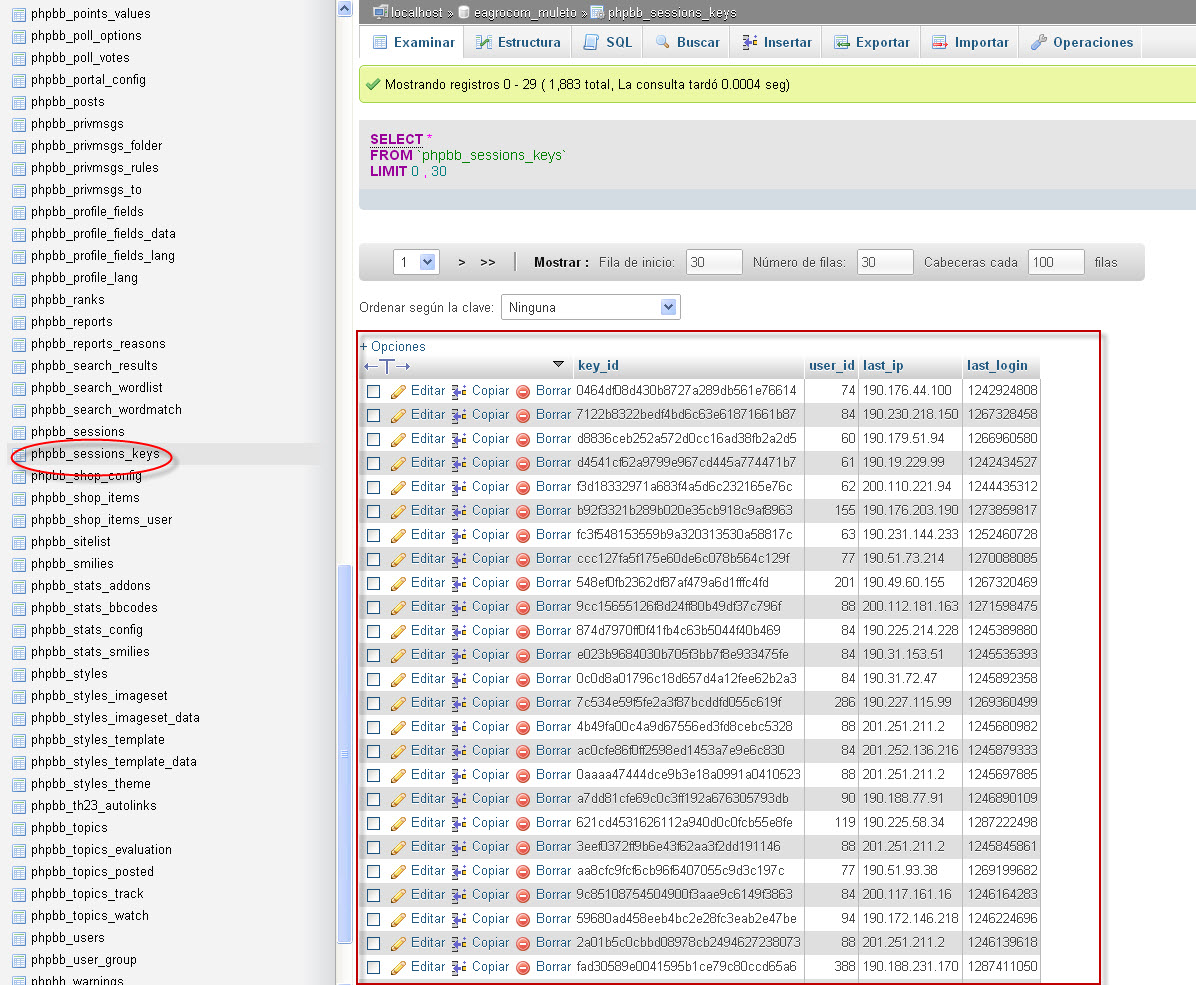Open 'Ordenar según la clave' dropdown

(x=590, y=307)
